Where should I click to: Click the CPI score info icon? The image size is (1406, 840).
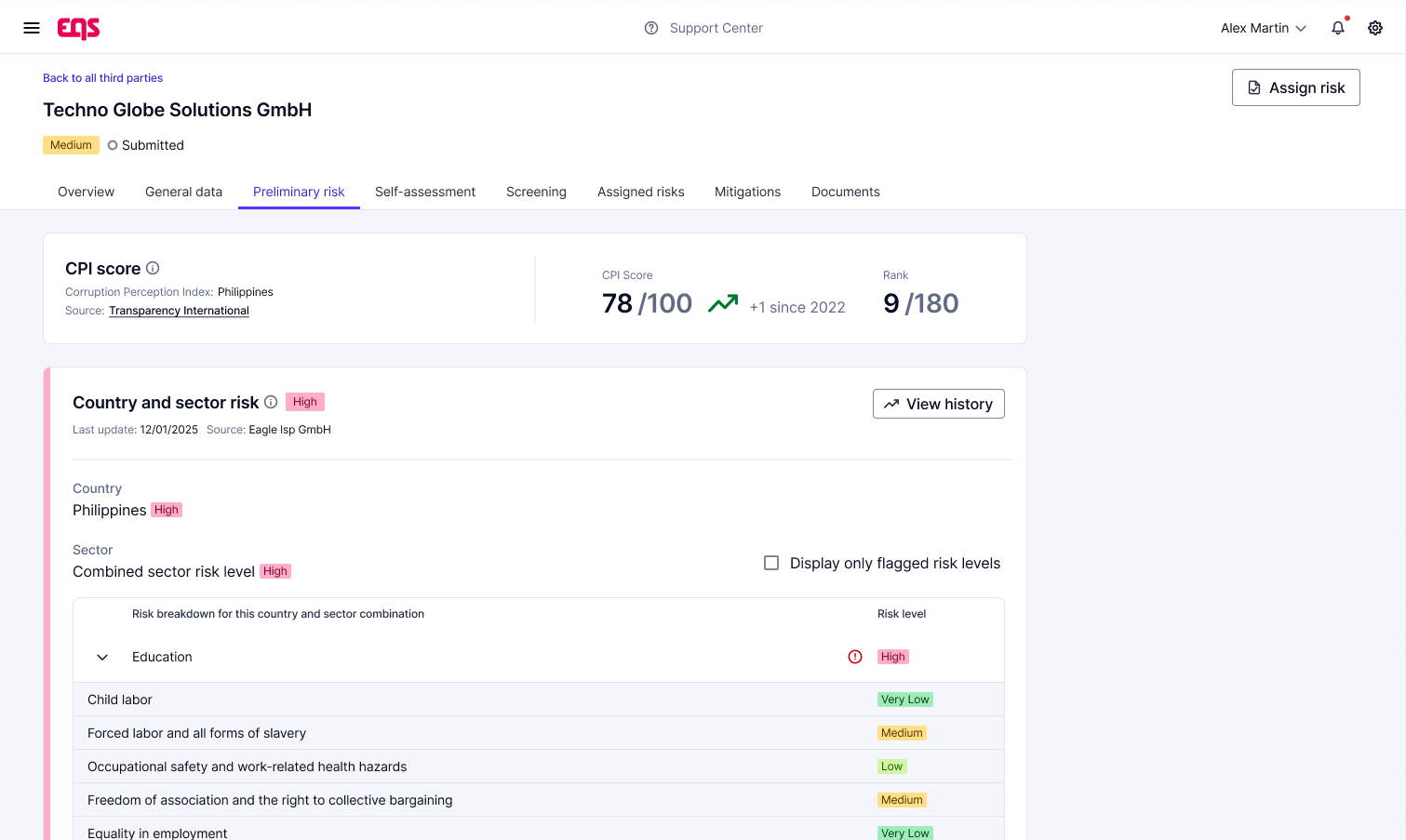tap(153, 268)
